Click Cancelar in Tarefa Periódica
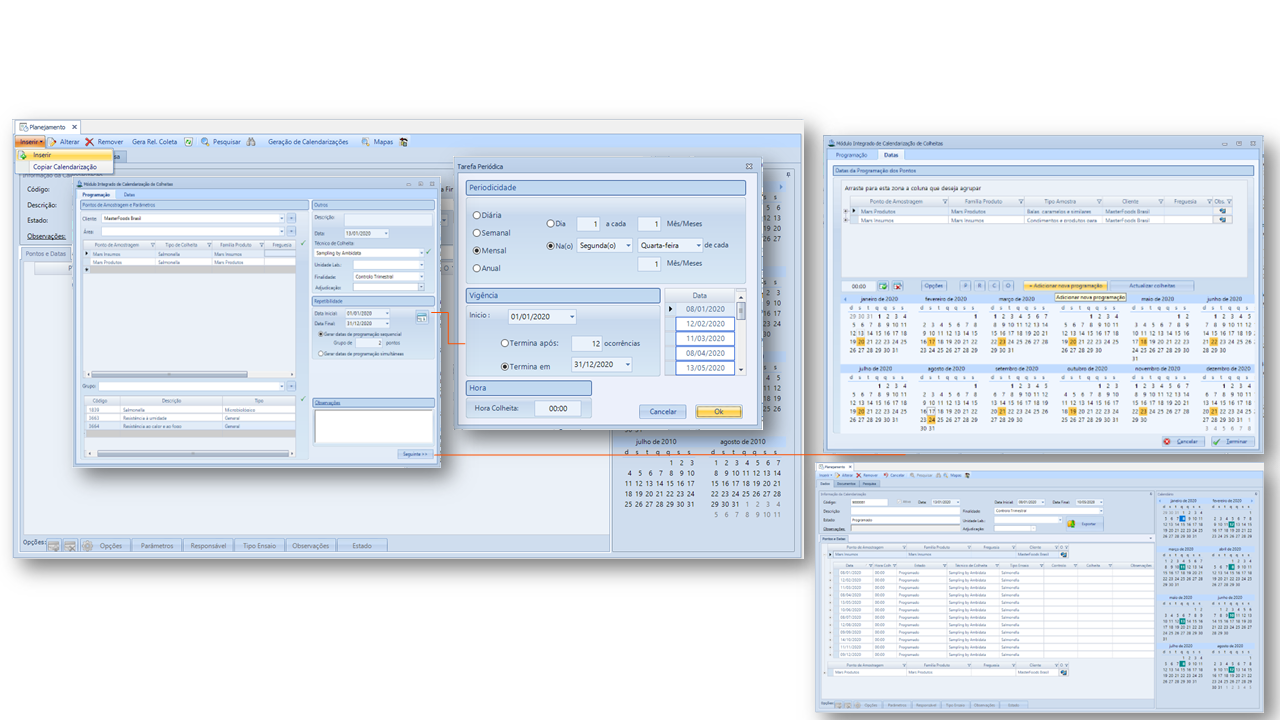Viewport: 1280px width, 720px height. [663, 411]
